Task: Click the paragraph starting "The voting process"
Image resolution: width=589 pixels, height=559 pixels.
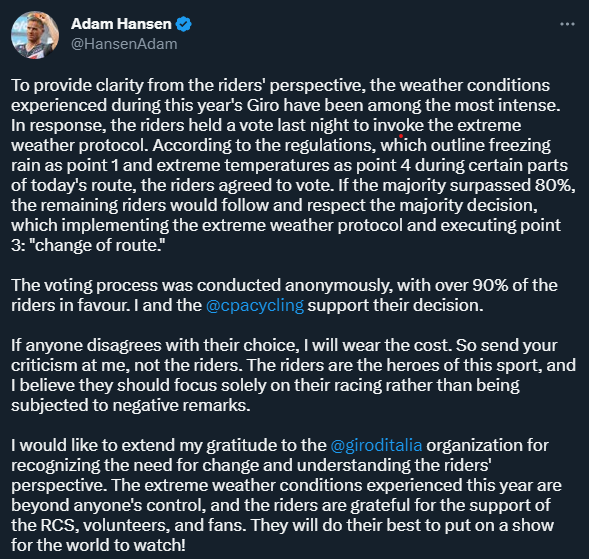Action: (284, 295)
